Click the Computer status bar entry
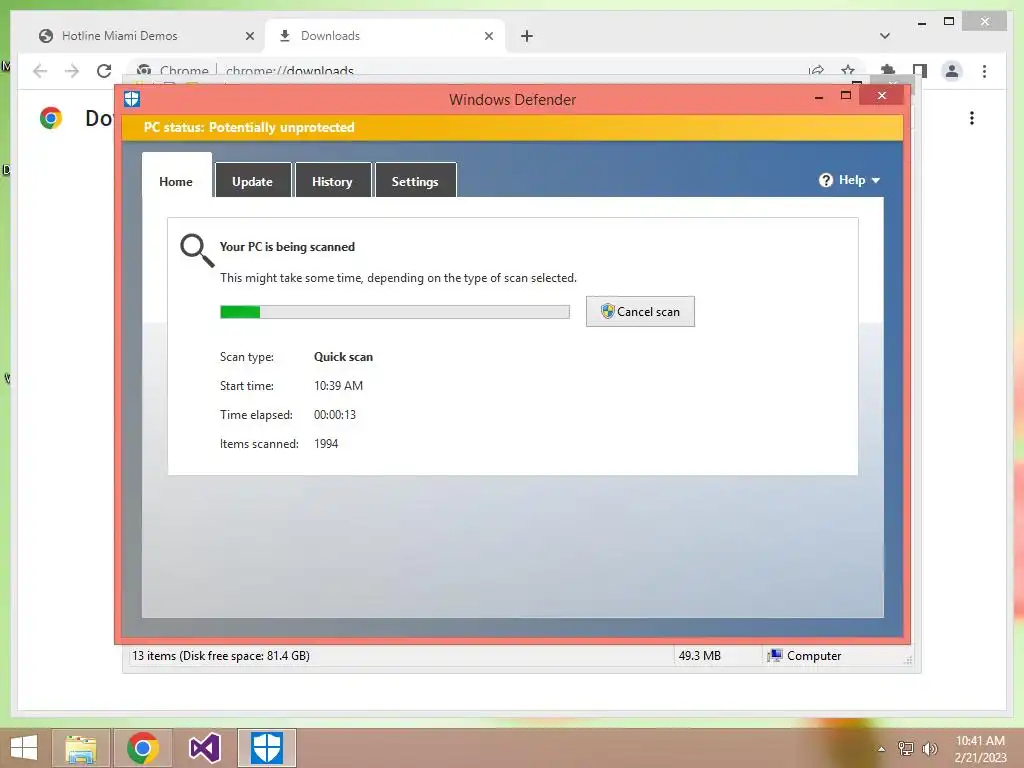This screenshot has height=768, width=1024. pos(805,656)
